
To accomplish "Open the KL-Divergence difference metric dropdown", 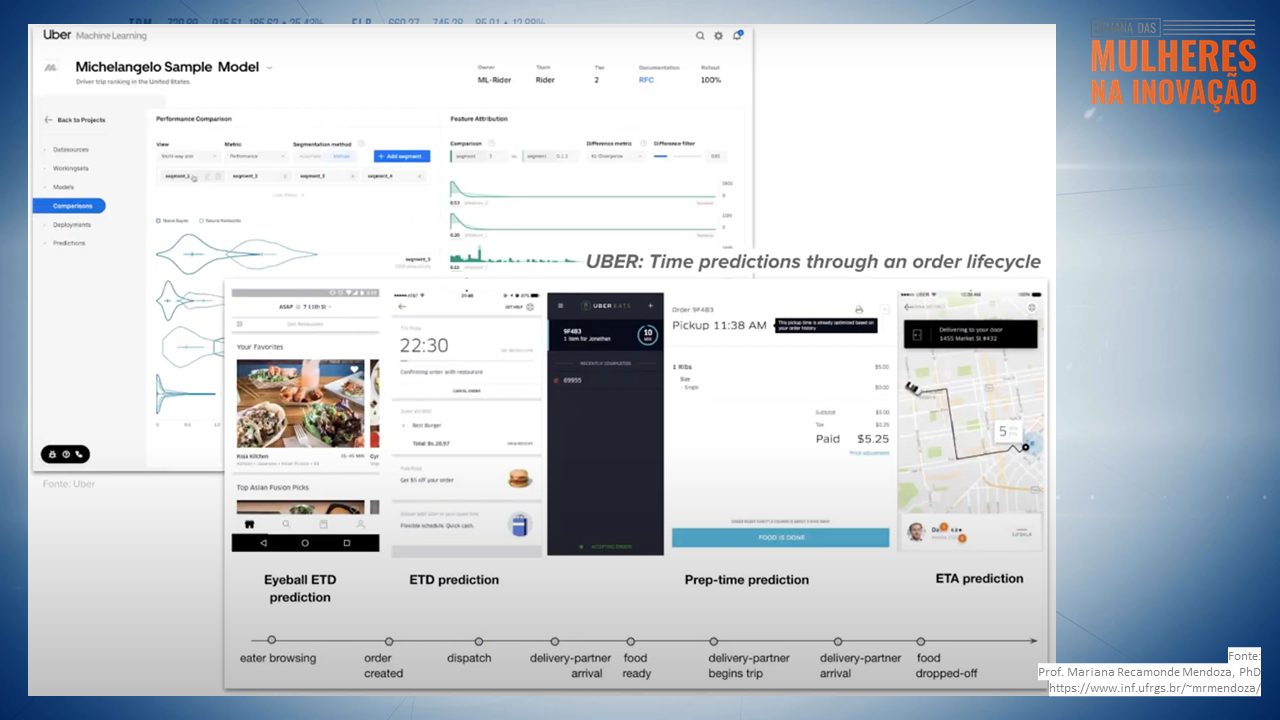I will tap(614, 156).
